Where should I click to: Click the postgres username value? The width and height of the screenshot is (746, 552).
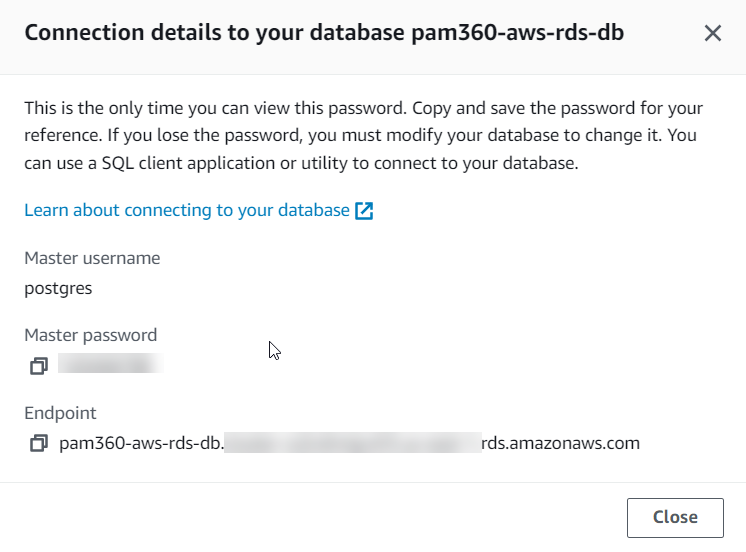pyautogui.click(x=58, y=289)
